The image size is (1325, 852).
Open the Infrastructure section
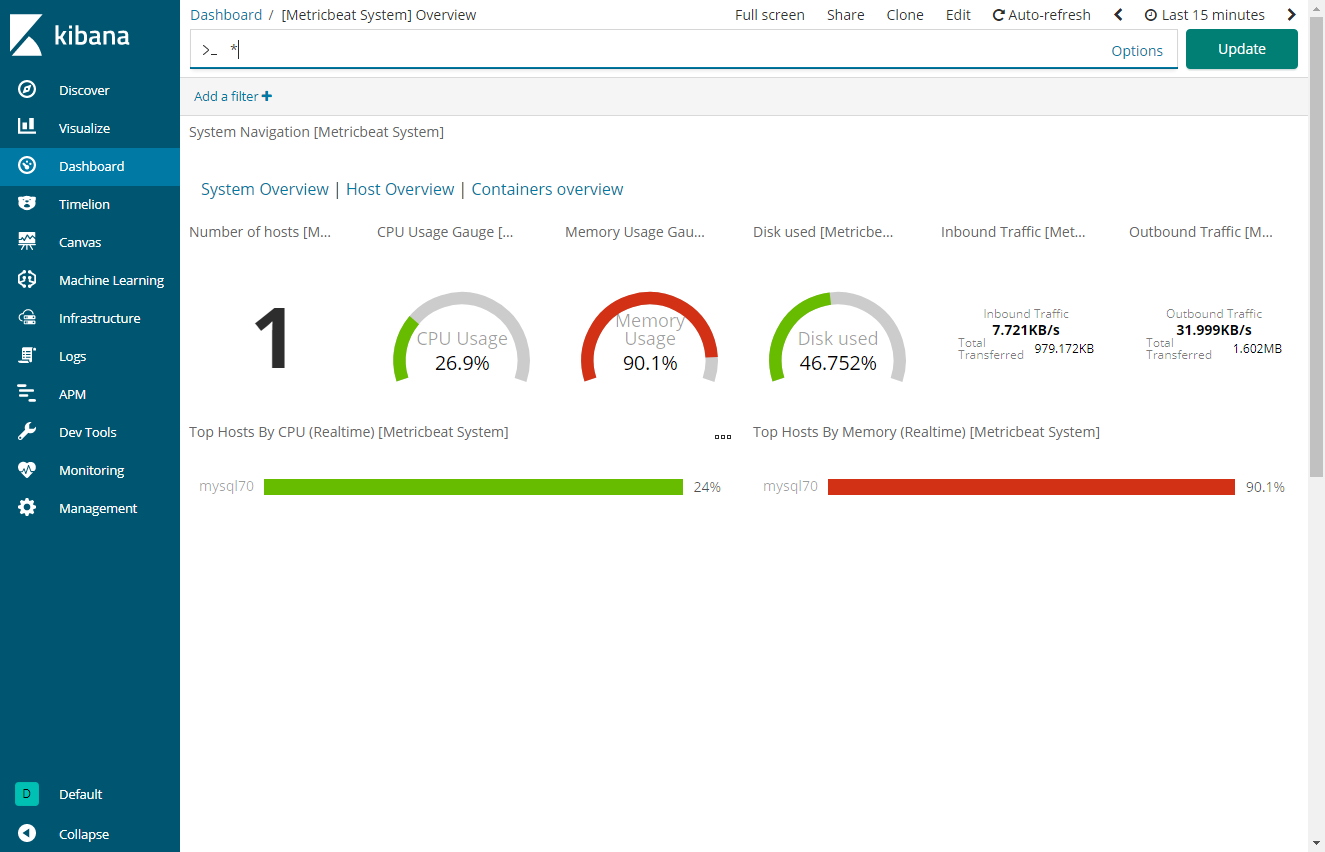[99, 318]
